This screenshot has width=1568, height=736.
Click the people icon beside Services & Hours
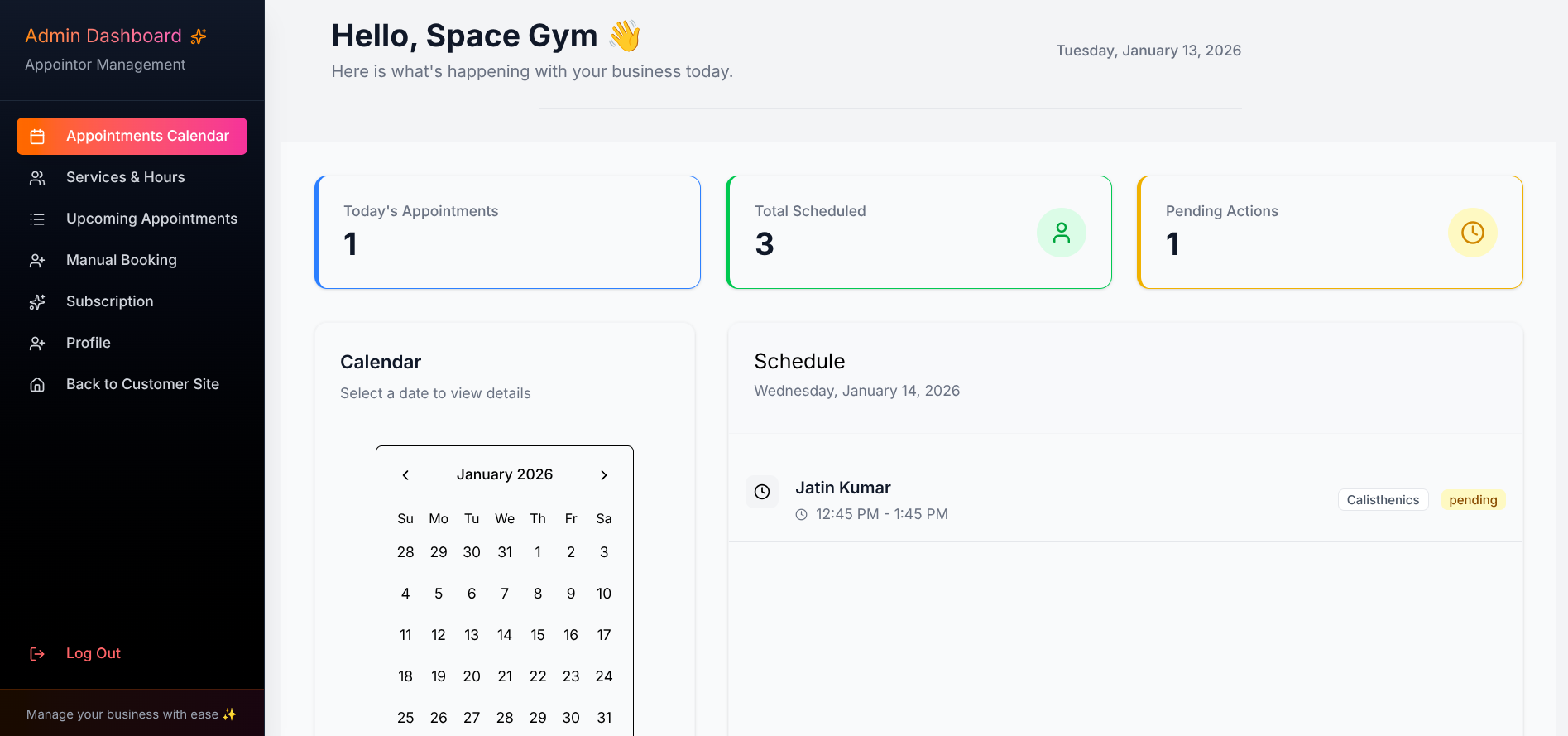point(37,178)
